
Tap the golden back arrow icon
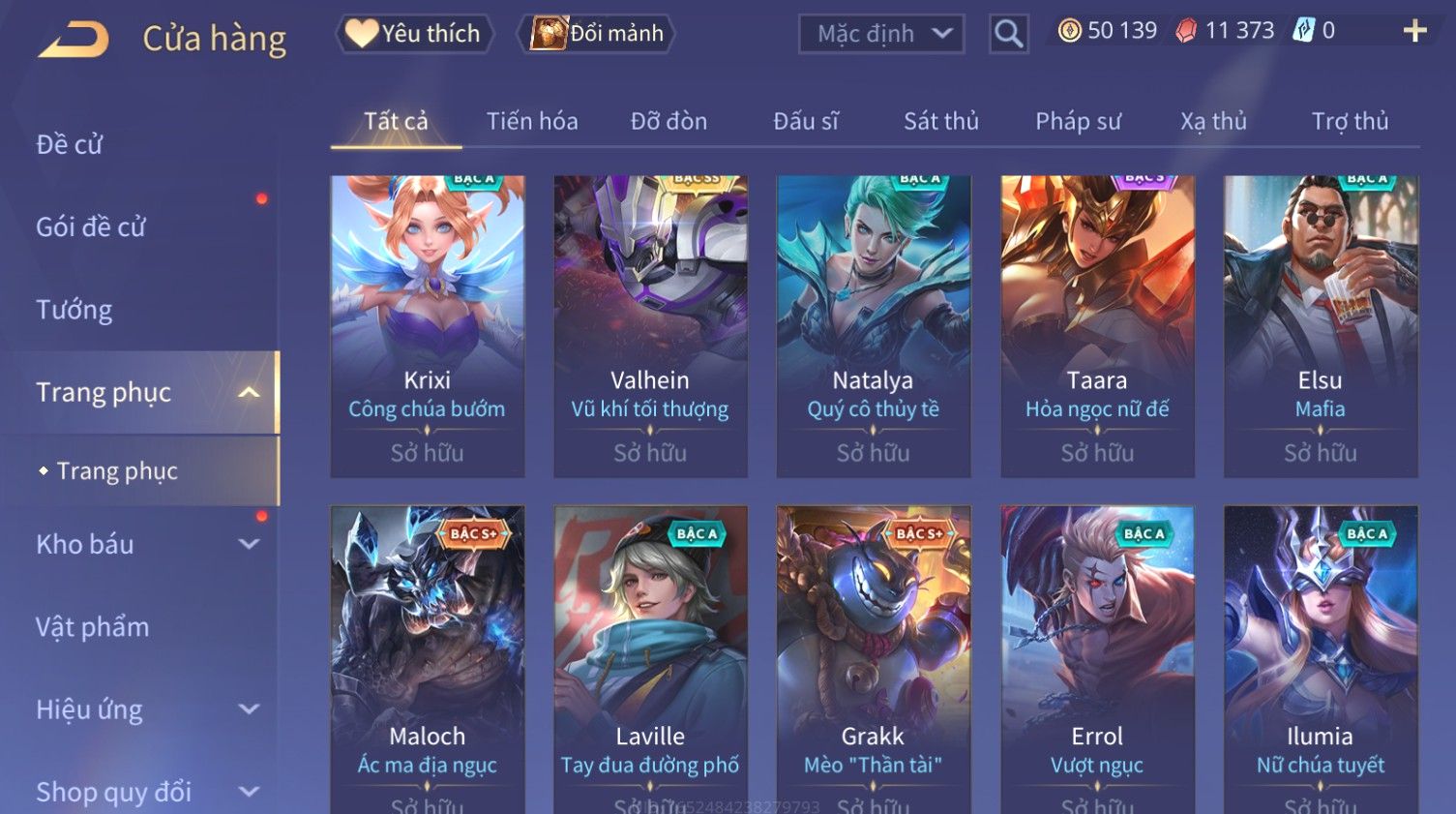pyautogui.click(x=74, y=39)
